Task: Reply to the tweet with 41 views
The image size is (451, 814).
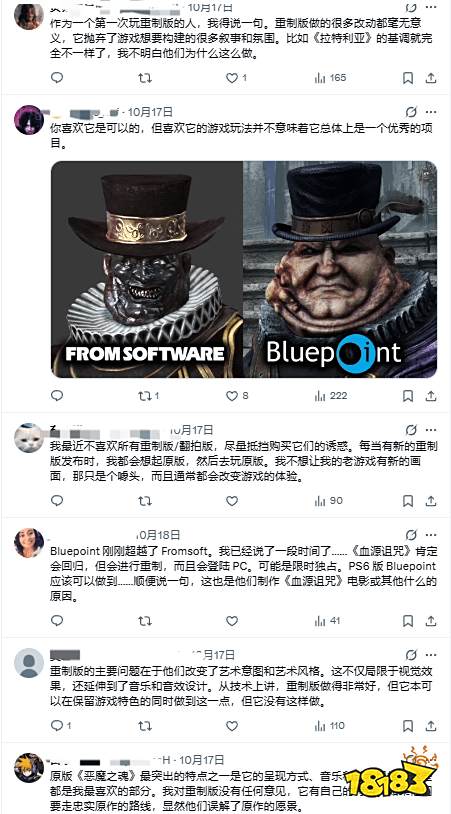Action: tap(57, 620)
